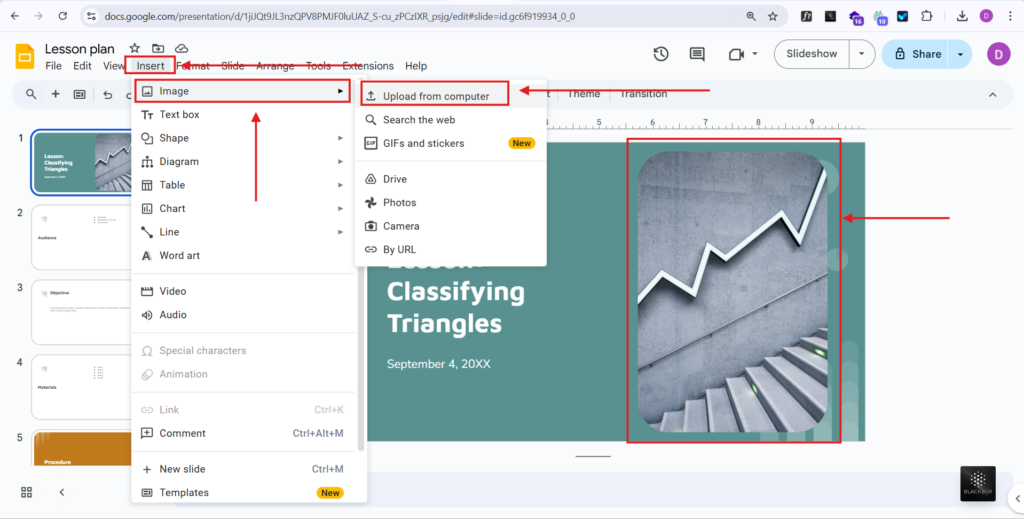Click the Classifying Triangles title text

456,307
